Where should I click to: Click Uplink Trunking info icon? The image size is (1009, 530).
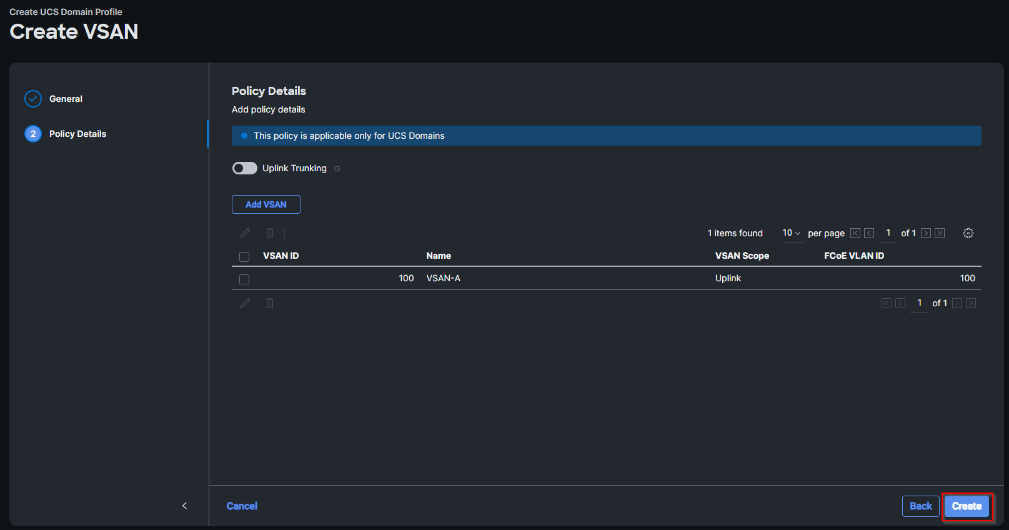coord(337,169)
